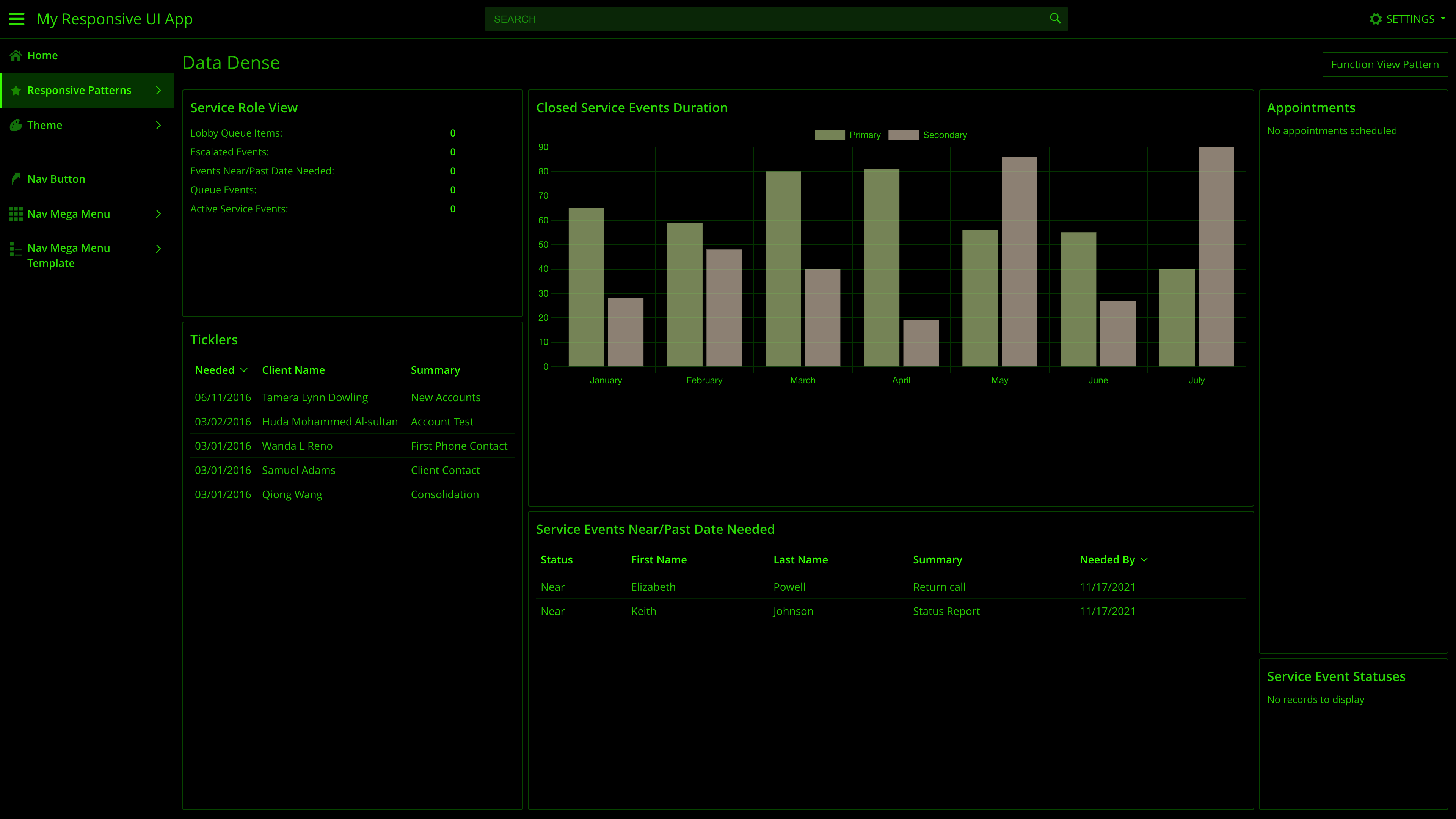Click the Nav Mega Menu Template list icon
Screen dimensions: 1456x819
(x=16, y=249)
